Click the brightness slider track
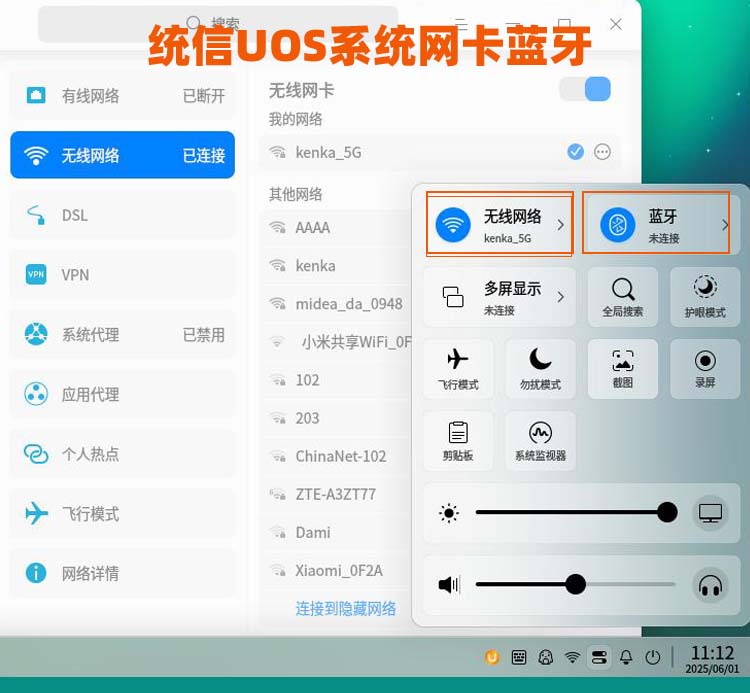 click(x=576, y=512)
